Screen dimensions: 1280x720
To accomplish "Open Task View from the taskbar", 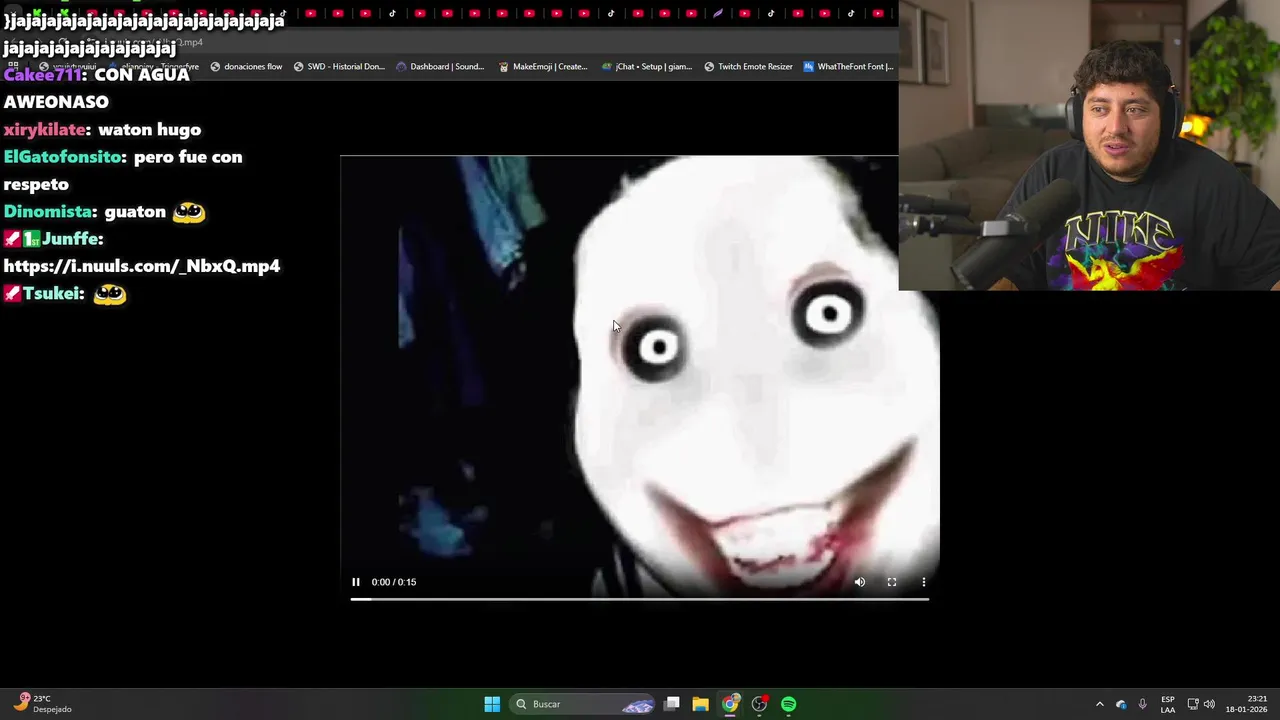I will (x=672, y=704).
